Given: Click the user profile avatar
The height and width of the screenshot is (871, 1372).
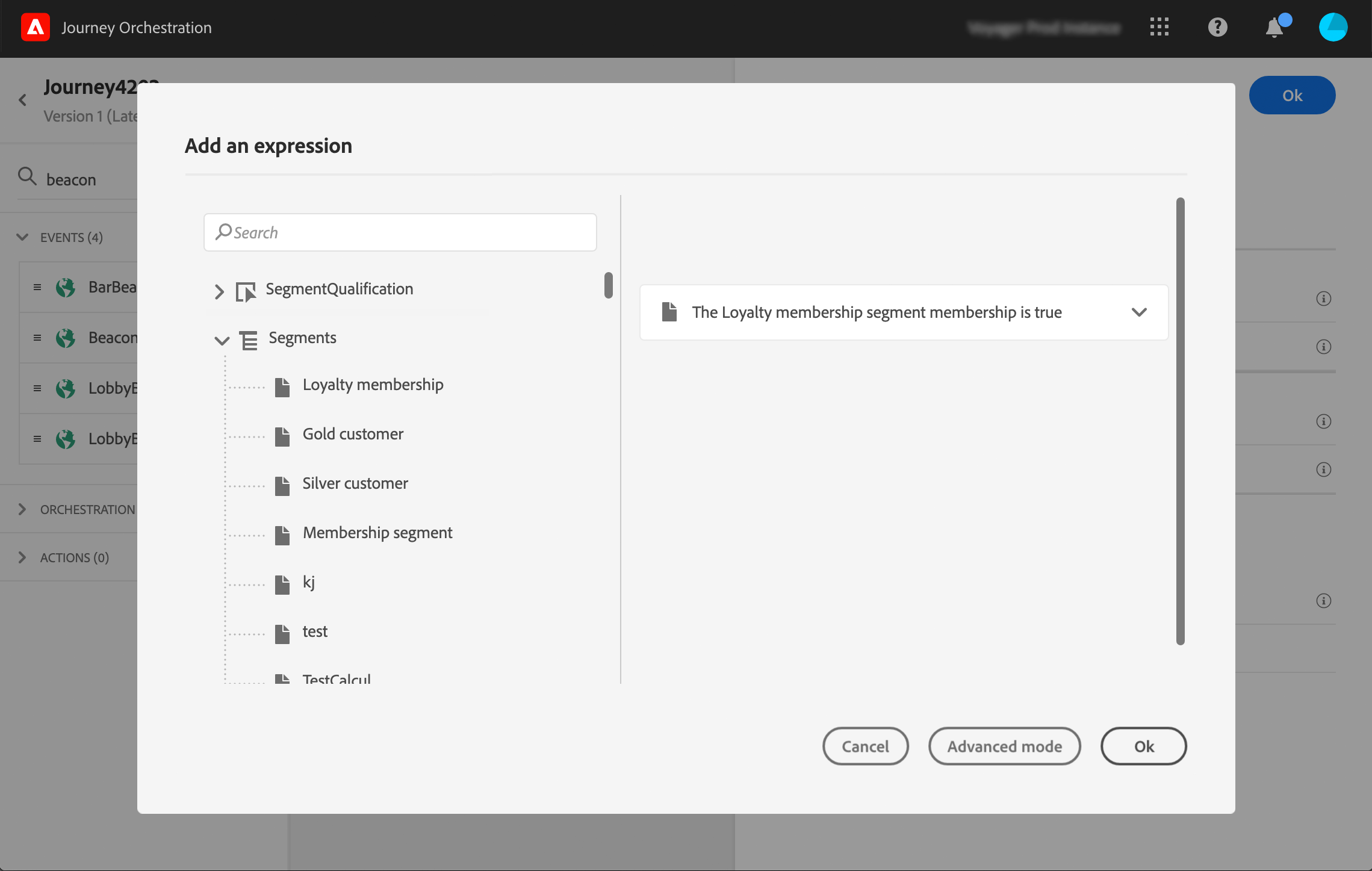Looking at the screenshot, I should point(1333,27).
